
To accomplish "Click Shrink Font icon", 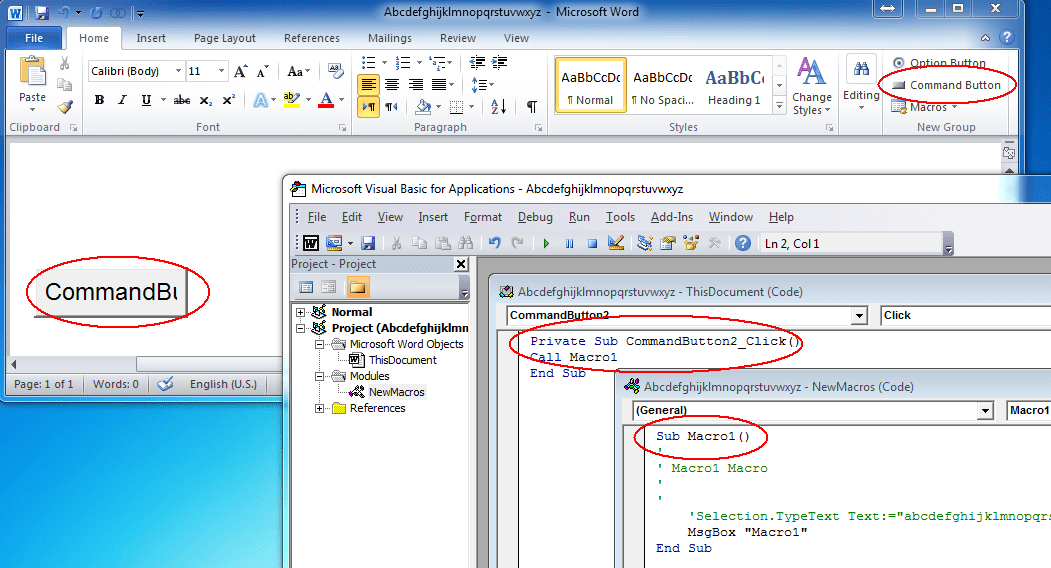I will [x=263, y=71].
